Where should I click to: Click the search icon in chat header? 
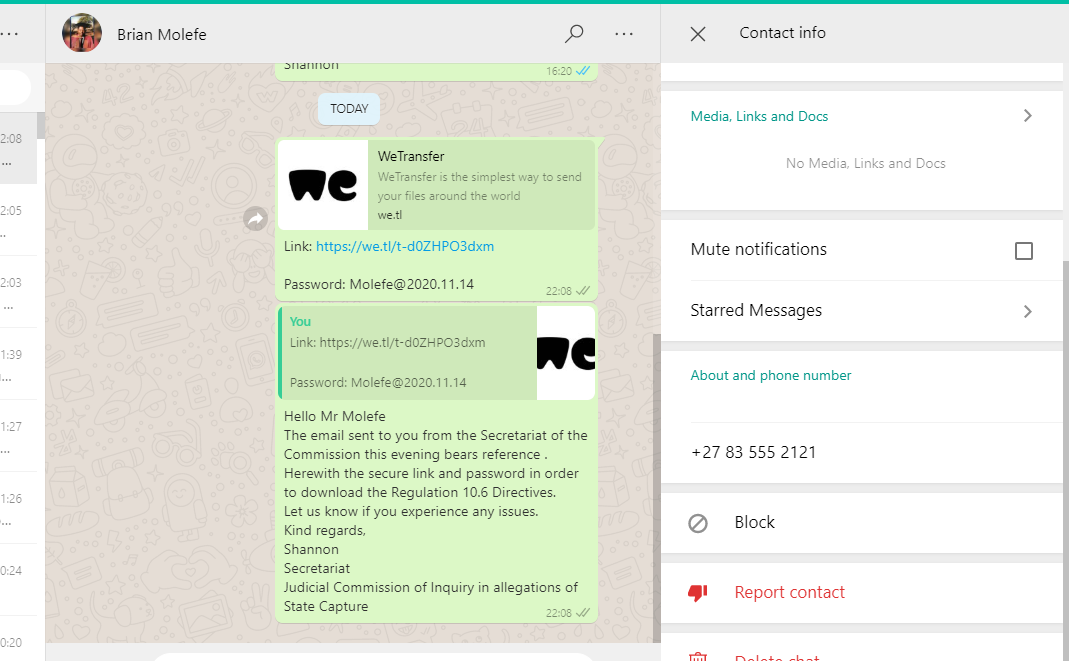point(574,34)
